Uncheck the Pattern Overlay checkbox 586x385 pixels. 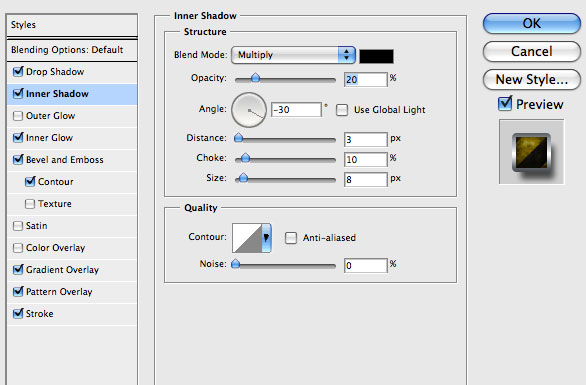pos(18,292)
